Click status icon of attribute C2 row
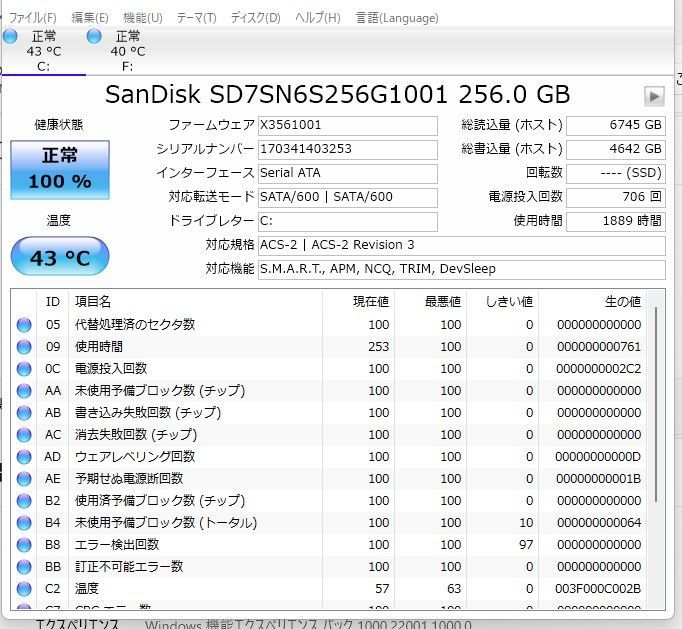 tap(24, 589)
